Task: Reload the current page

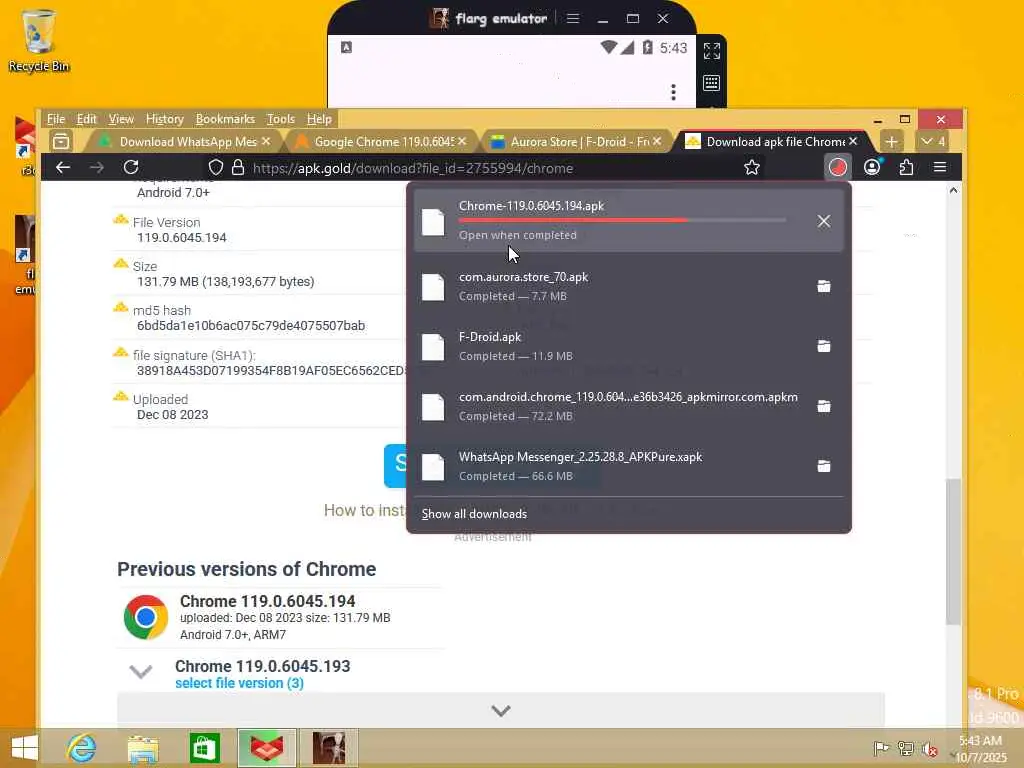Action: pyautogui.click(x=131, y=168)
